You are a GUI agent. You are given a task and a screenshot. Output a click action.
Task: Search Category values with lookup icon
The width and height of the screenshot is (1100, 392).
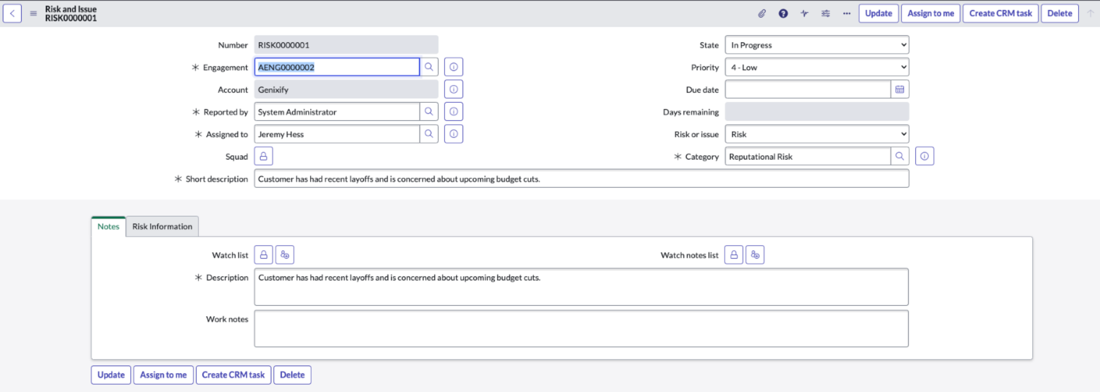coord(900,156)
